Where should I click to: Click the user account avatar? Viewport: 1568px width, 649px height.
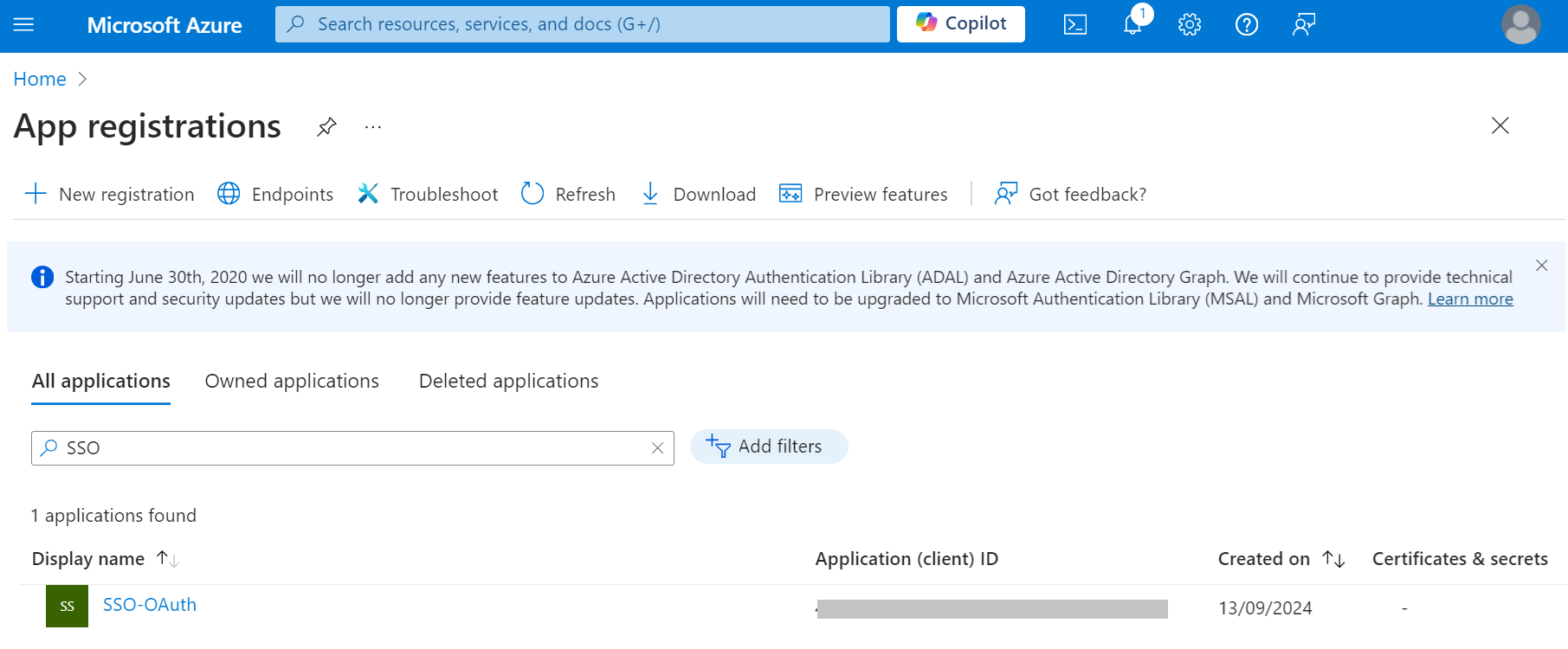tap(1520, 24)
